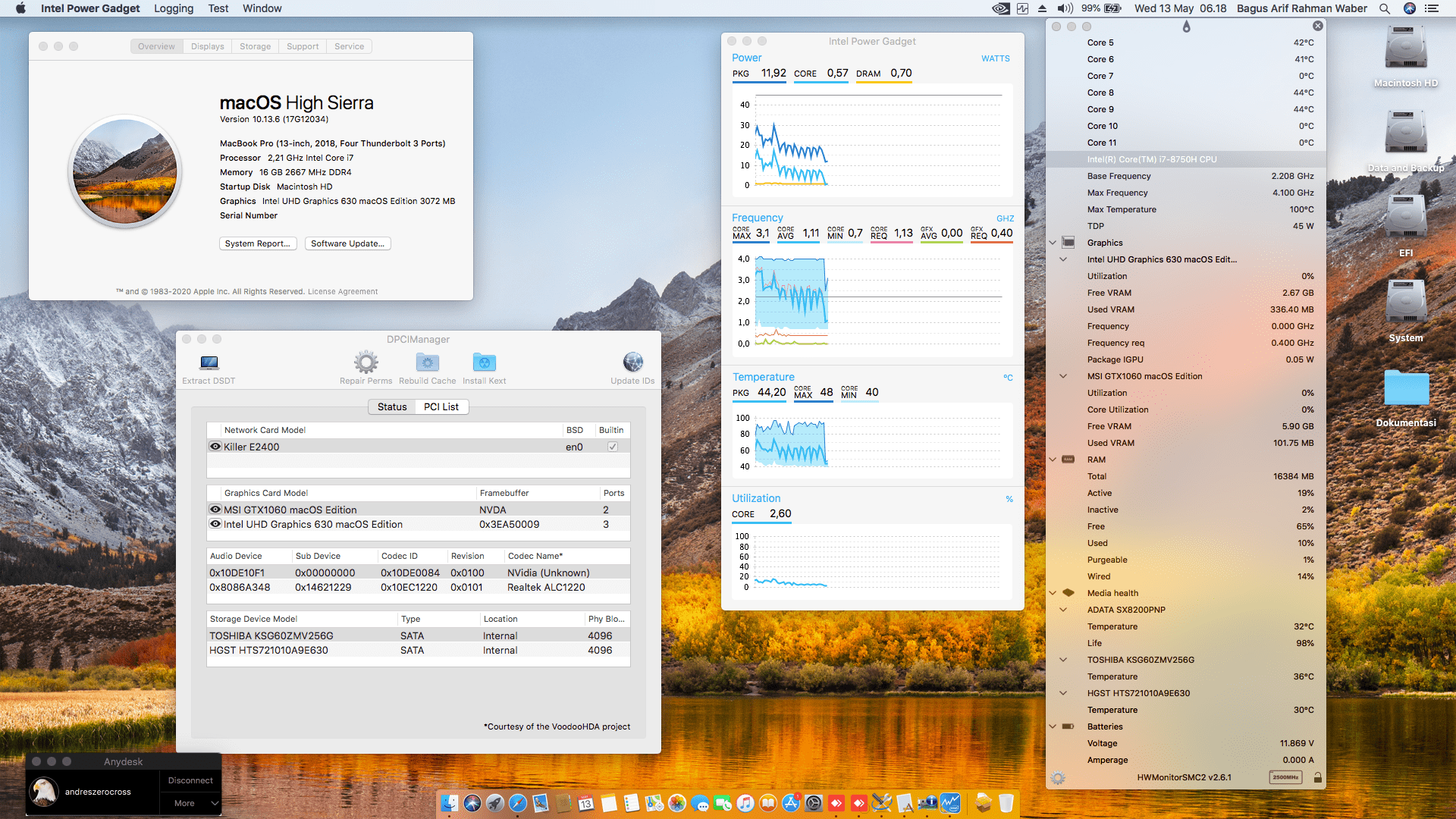Toggle Builtin checkbox for Killer E2400
The height and width of the screenshot is (819, 1456).
[613, 447]
